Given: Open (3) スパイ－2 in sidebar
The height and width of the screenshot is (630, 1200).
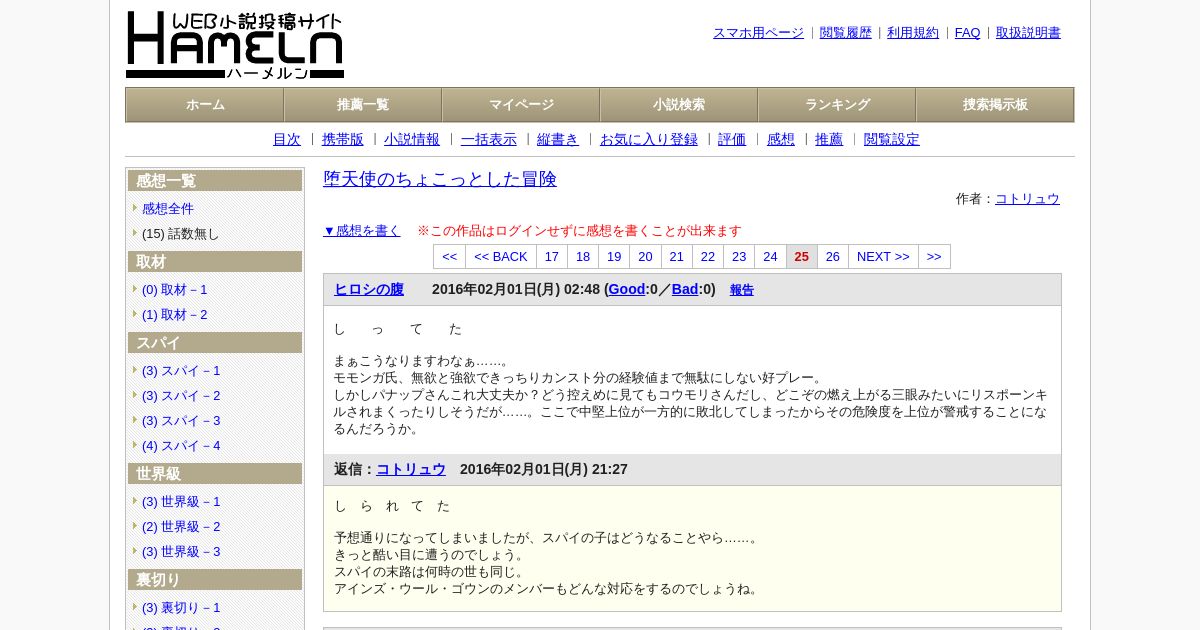Looking at the screenshot, I should coord(181,396).
